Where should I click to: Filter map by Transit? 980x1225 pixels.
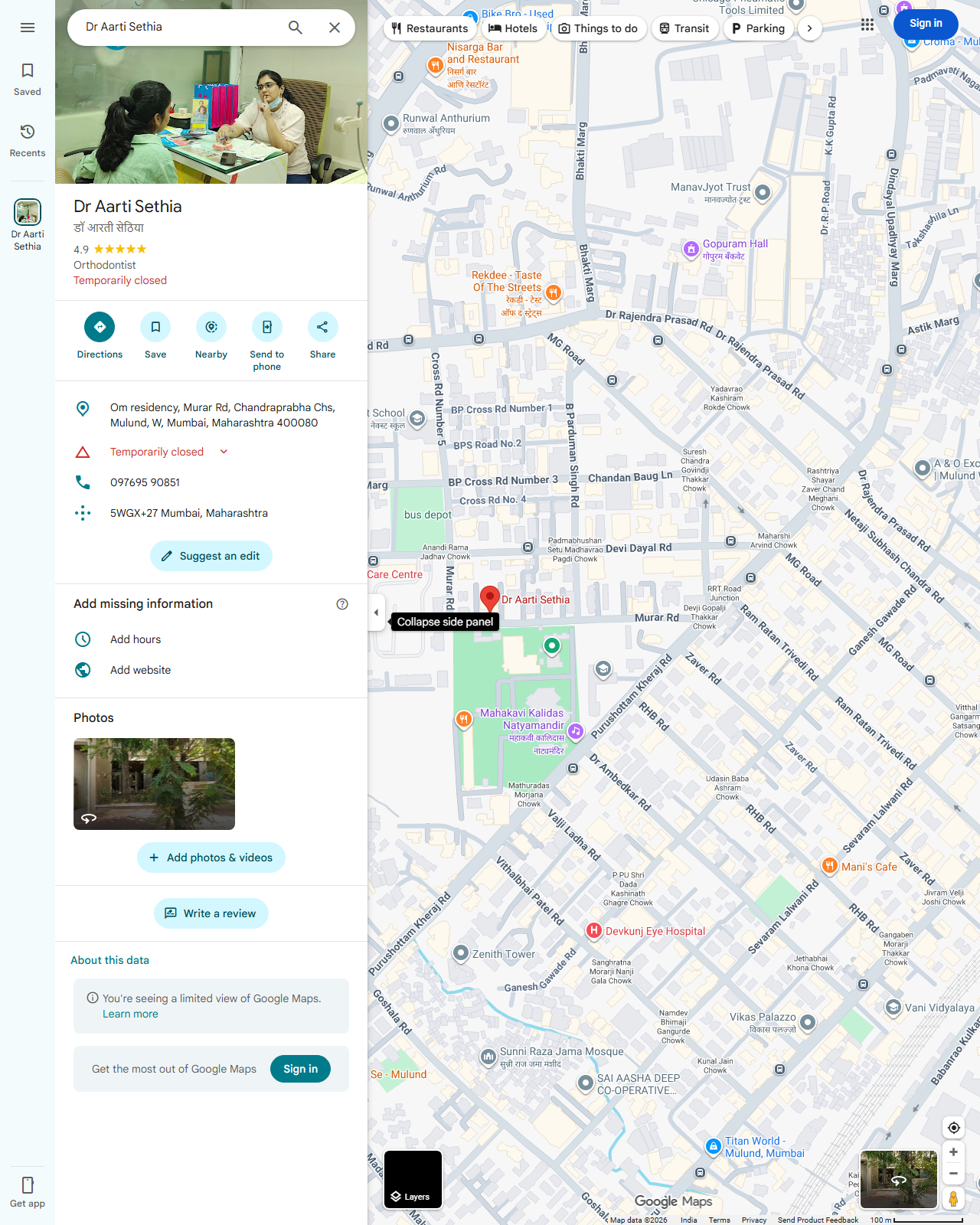(684, 28)
